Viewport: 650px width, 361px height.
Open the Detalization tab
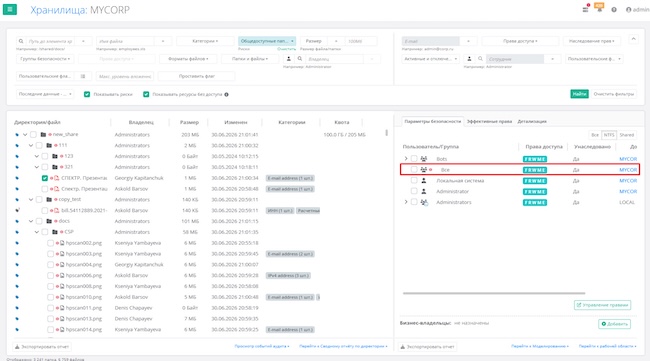point(532,121)
